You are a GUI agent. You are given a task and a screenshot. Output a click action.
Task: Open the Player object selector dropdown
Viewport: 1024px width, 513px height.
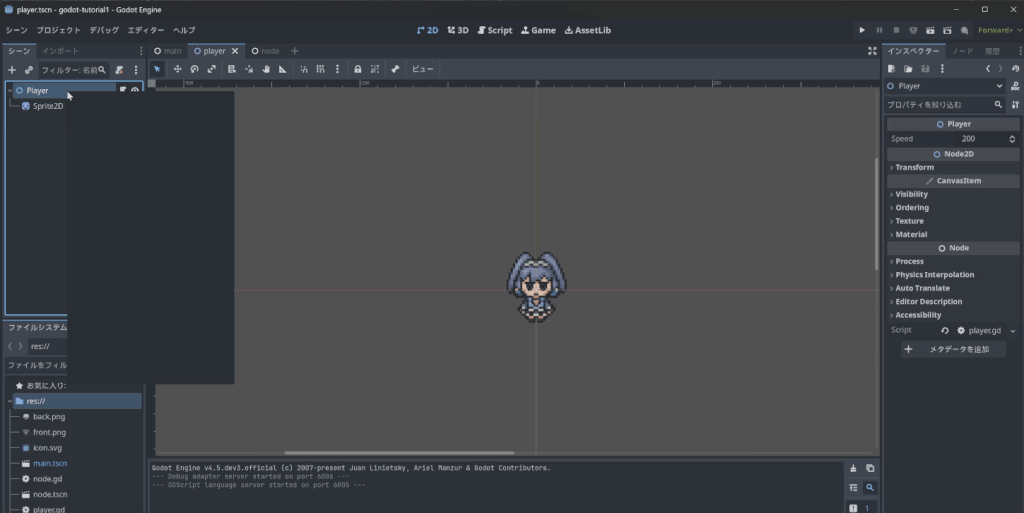coord(946,86)
